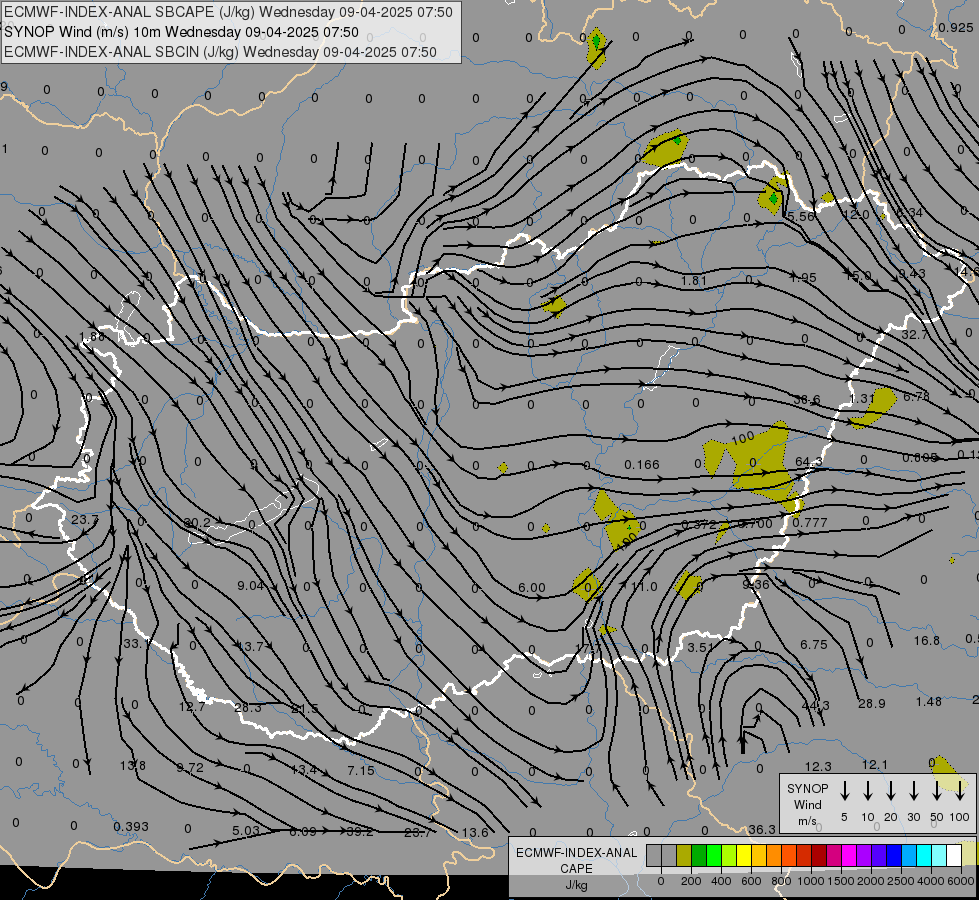Image resolution: width=979 pixels, height=900 pixels.
Task: Click the 21.5 value on the map
Action: 305,708
